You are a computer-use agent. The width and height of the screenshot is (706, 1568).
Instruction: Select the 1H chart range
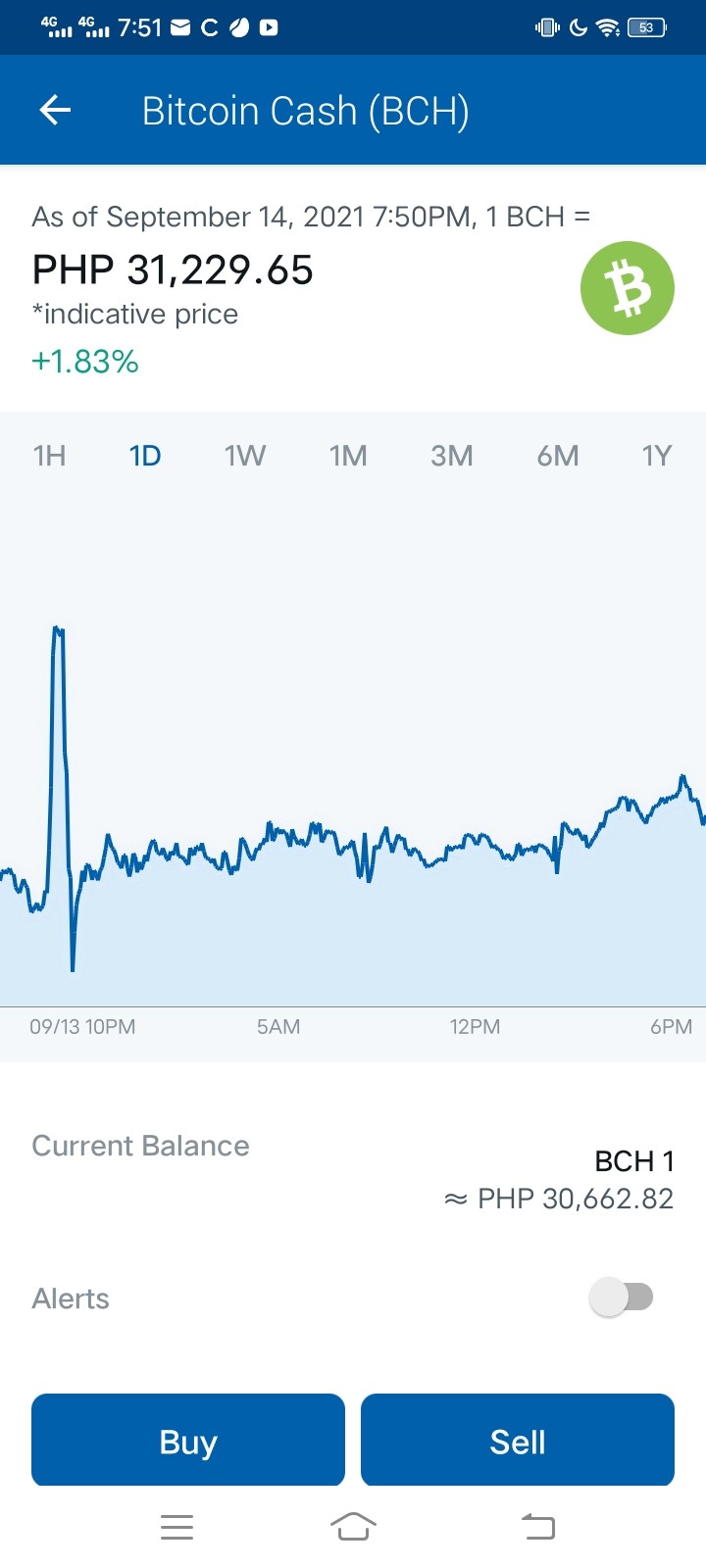(50, 456)
